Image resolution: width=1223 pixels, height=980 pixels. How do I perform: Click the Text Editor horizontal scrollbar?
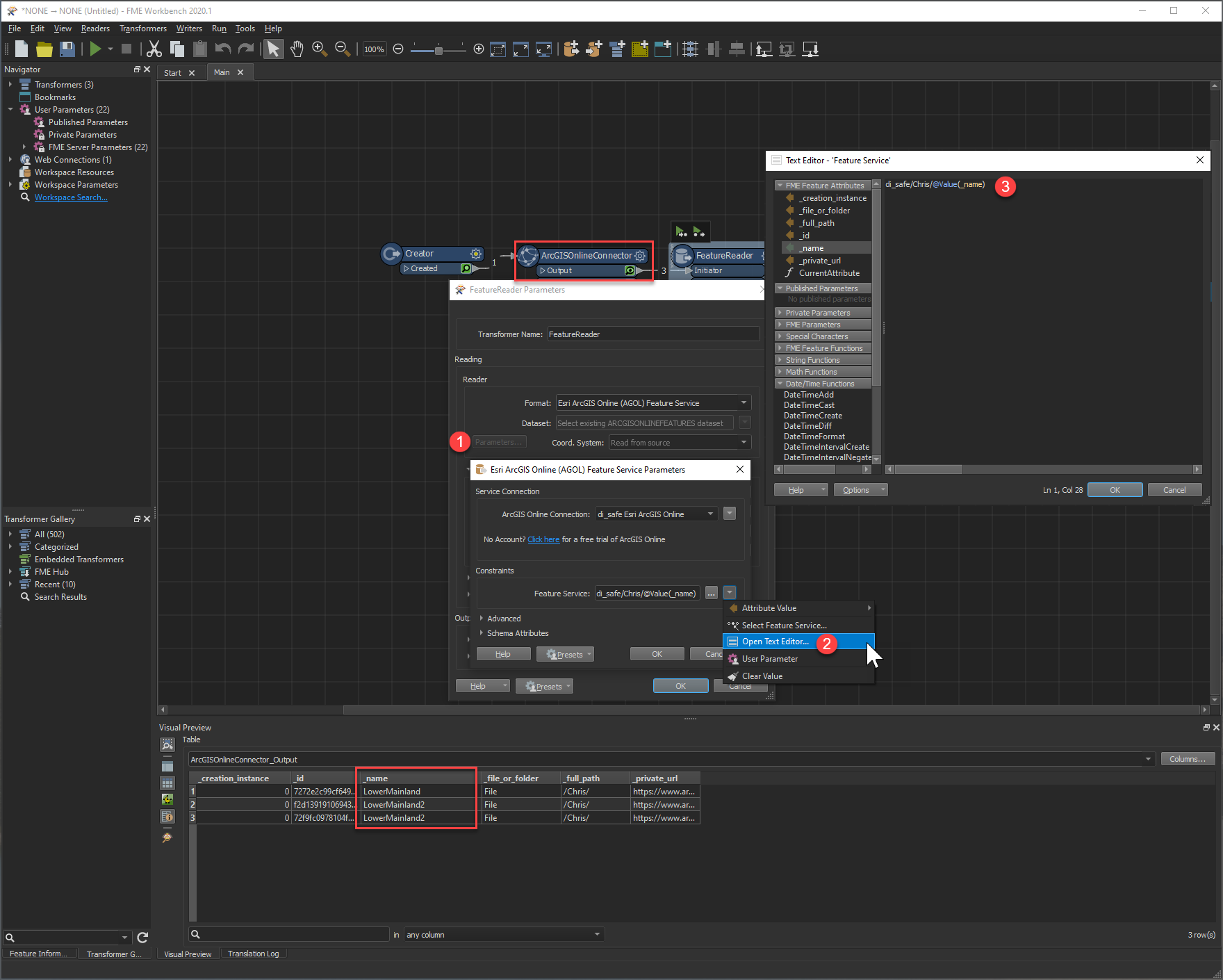coord(1044,469)
